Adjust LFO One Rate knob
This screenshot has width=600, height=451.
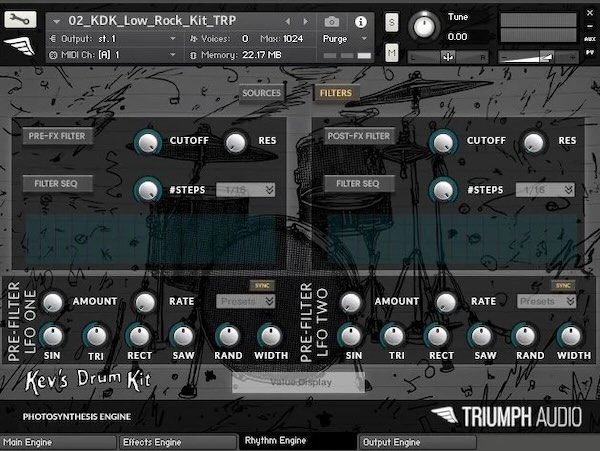[x=145, y=302]
